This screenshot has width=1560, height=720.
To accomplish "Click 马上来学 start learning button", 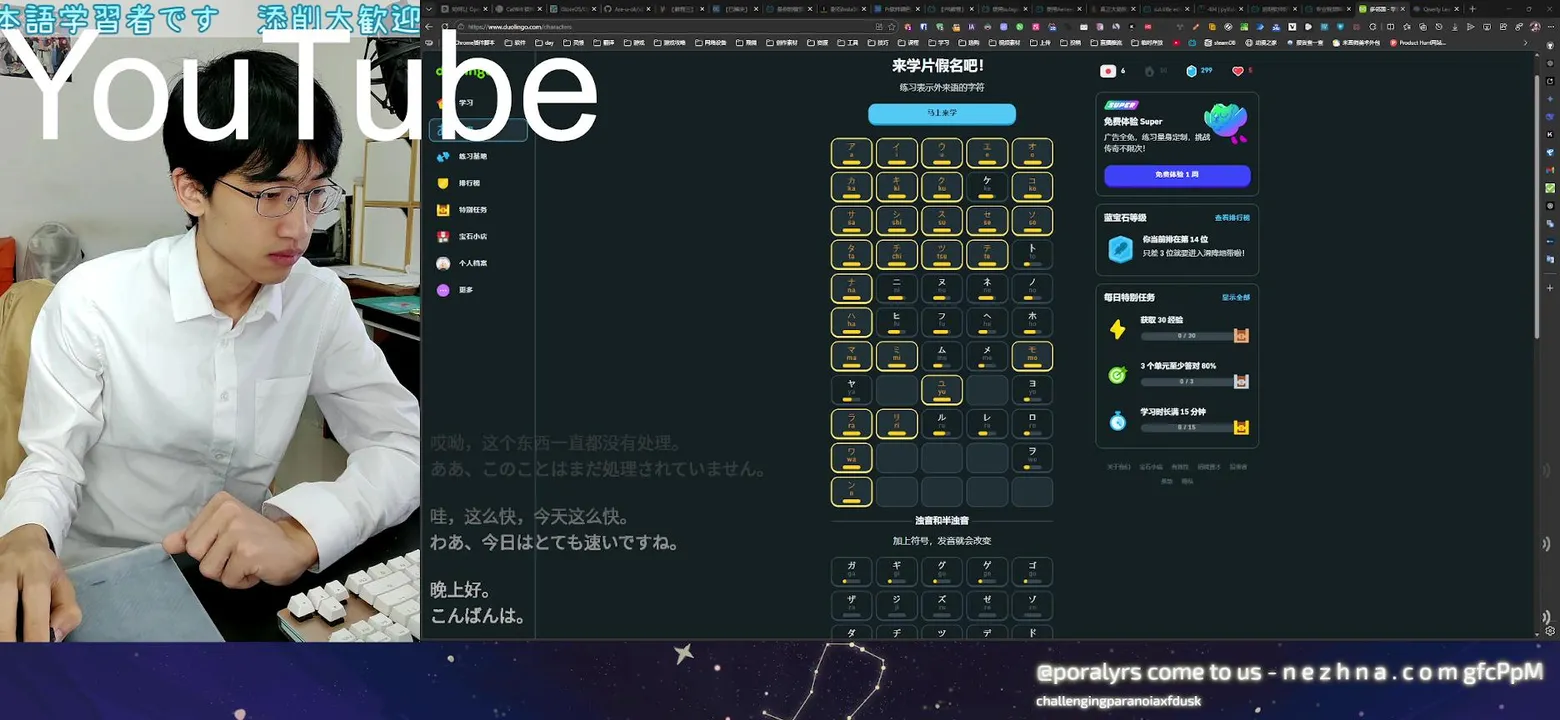I will tap(941, 113).
